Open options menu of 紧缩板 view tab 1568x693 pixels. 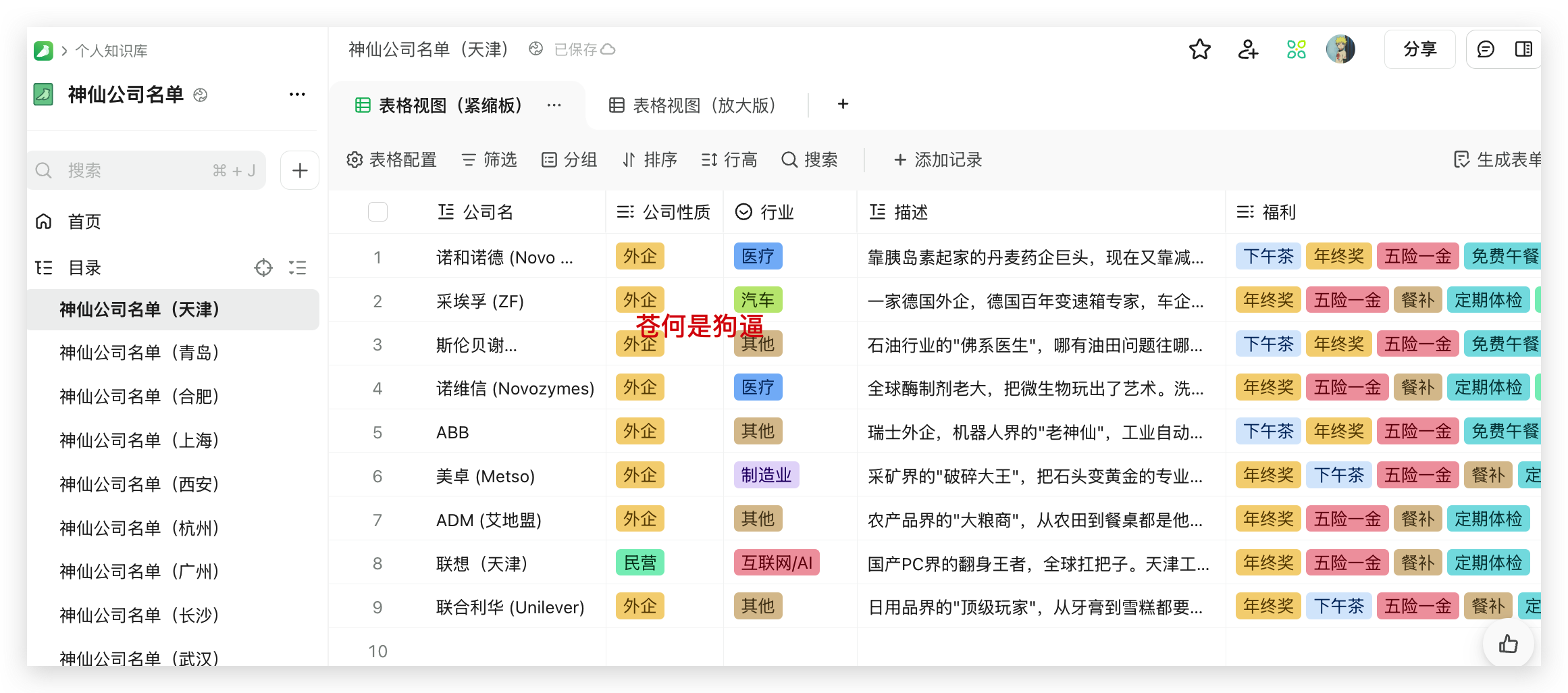pos(554,105)
